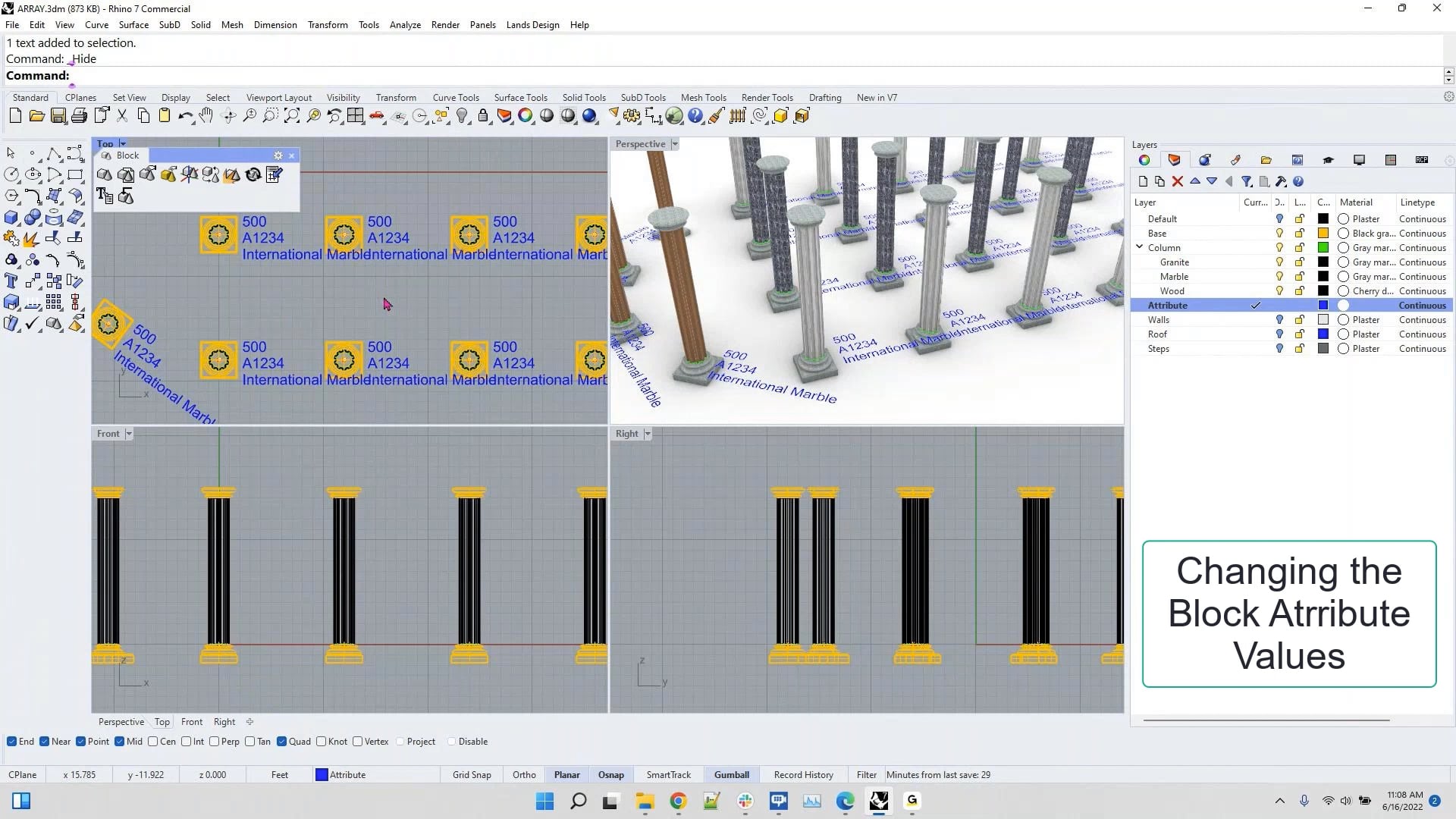Open the Block Manager icon
This screenshot has width=1456, height=819.
click(274, 174)
